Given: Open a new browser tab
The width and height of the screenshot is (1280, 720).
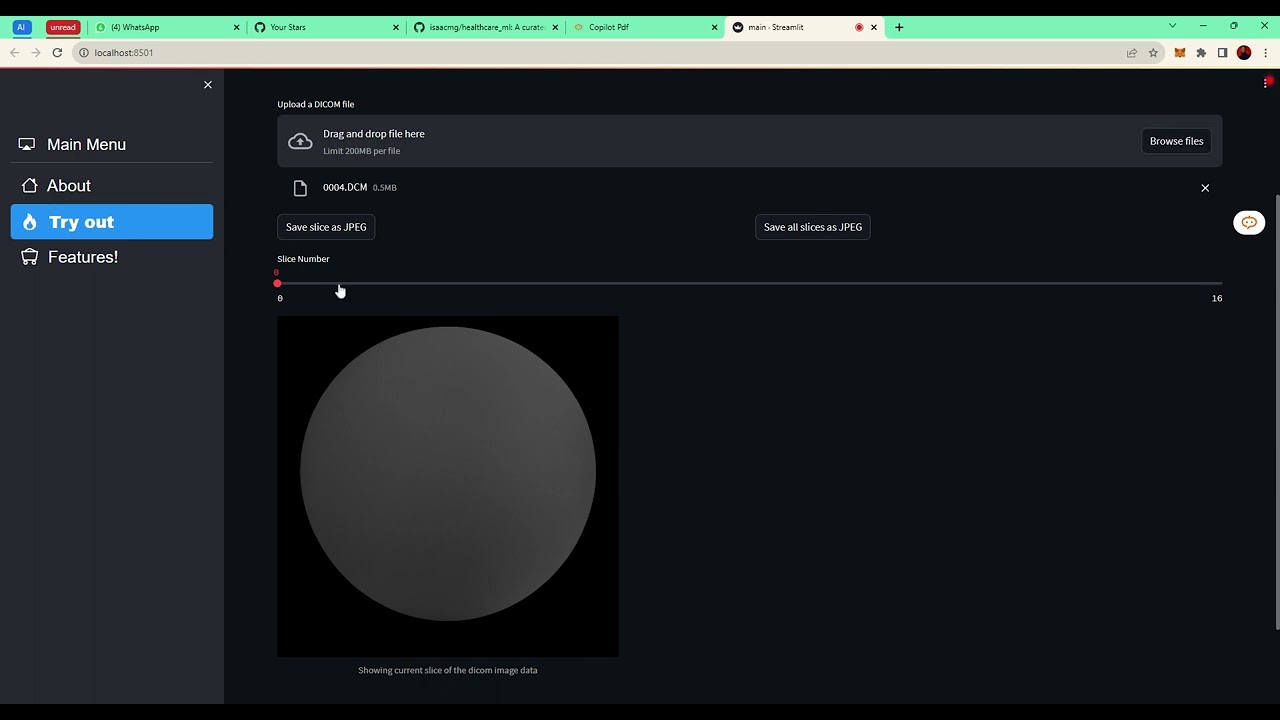Looking at the screenshot, I should [899, 27].
